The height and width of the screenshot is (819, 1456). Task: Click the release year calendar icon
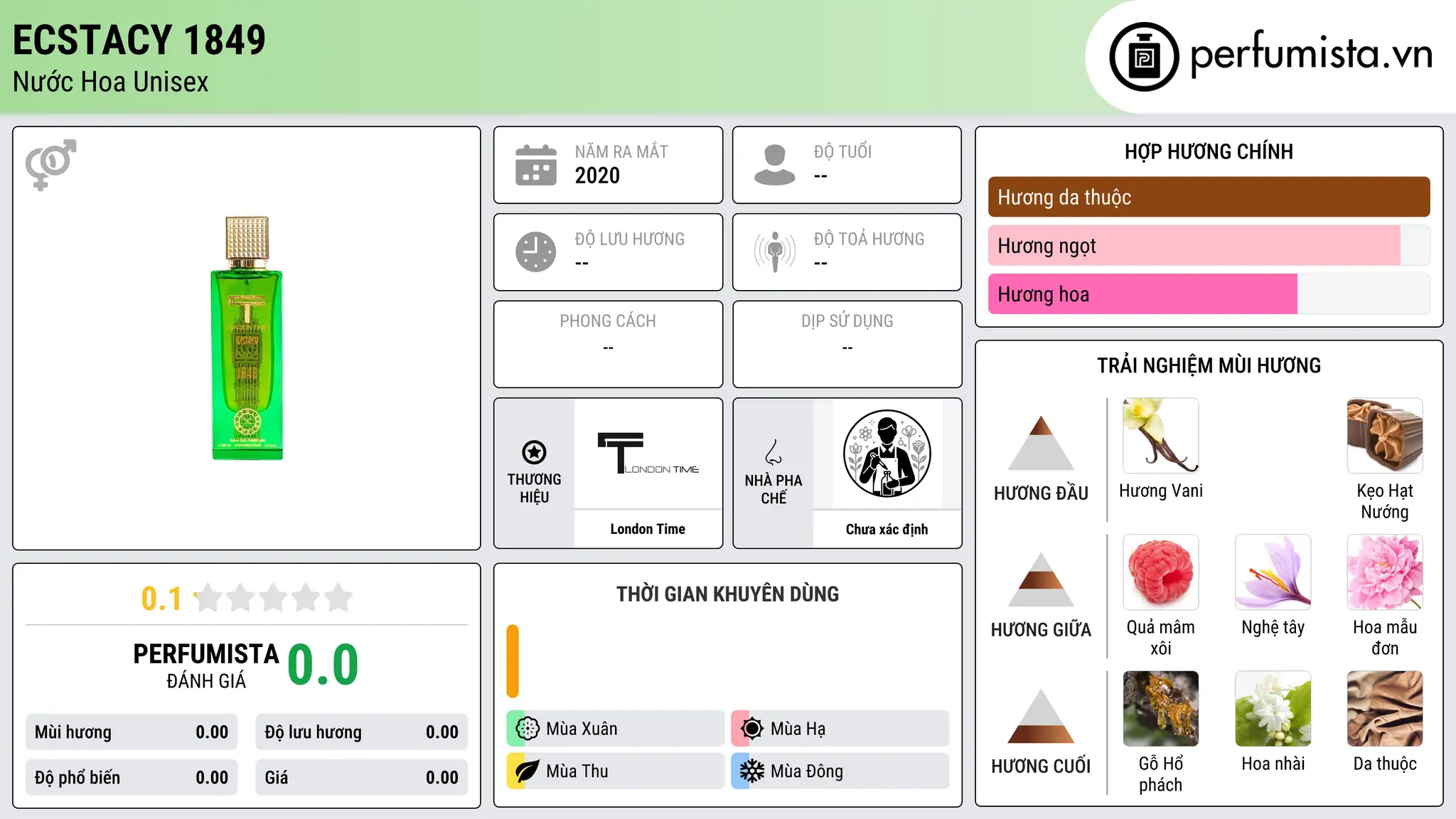click(x=536, y=165)
